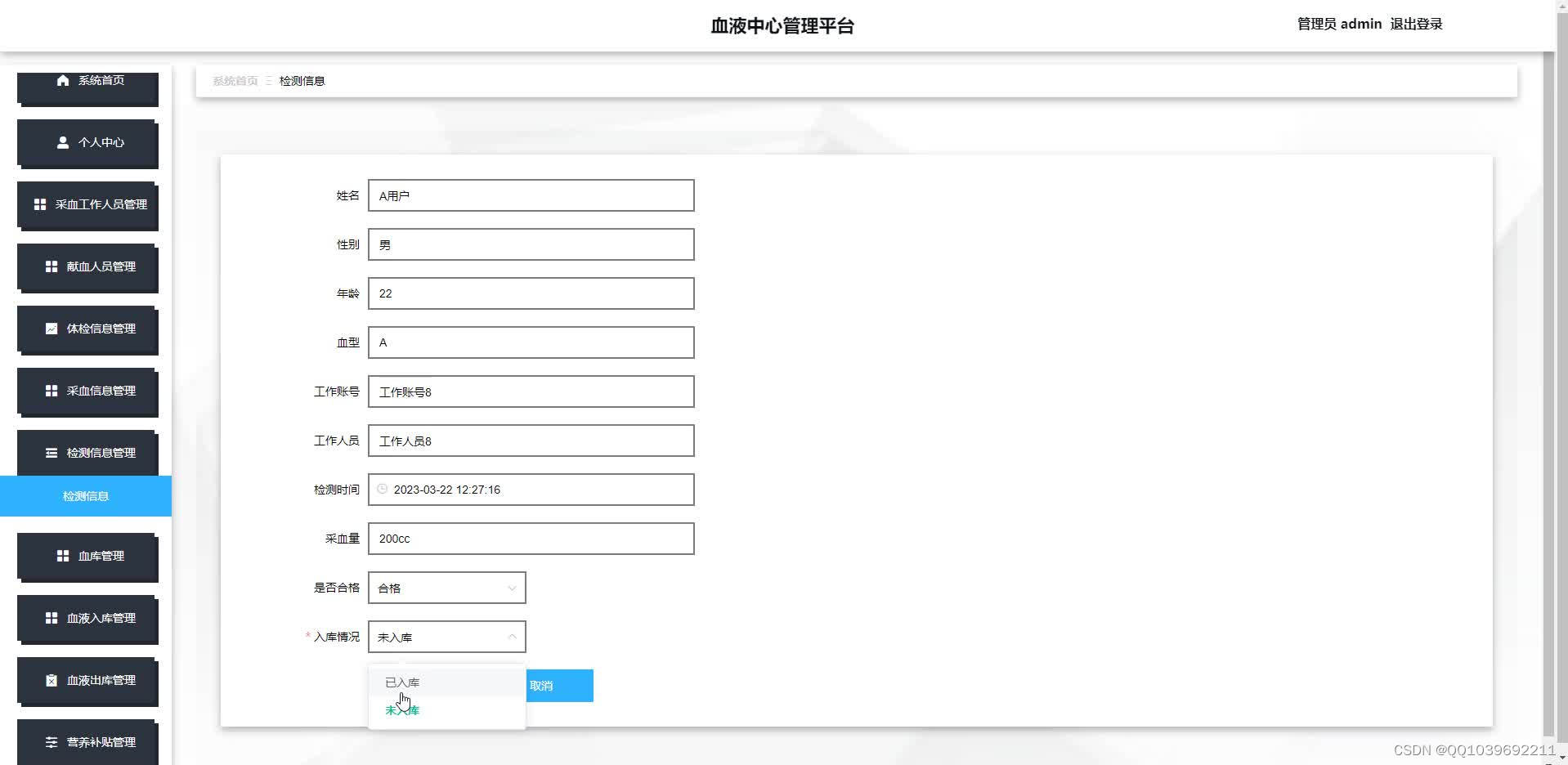
Task: Click the 是否合格 form label
Action: point(337,588)
